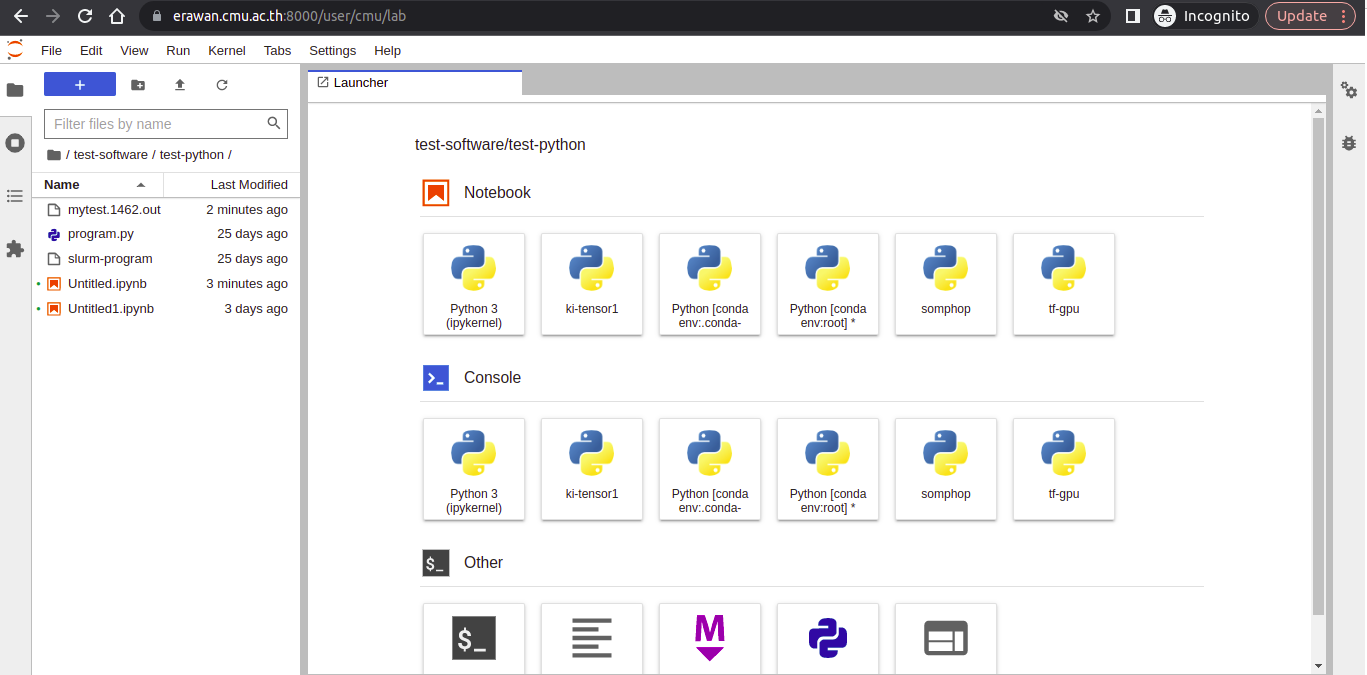The height and width of the screenshot is (675, 1367).
Task: Bookmark this page with star icon
Action: 1093,16
